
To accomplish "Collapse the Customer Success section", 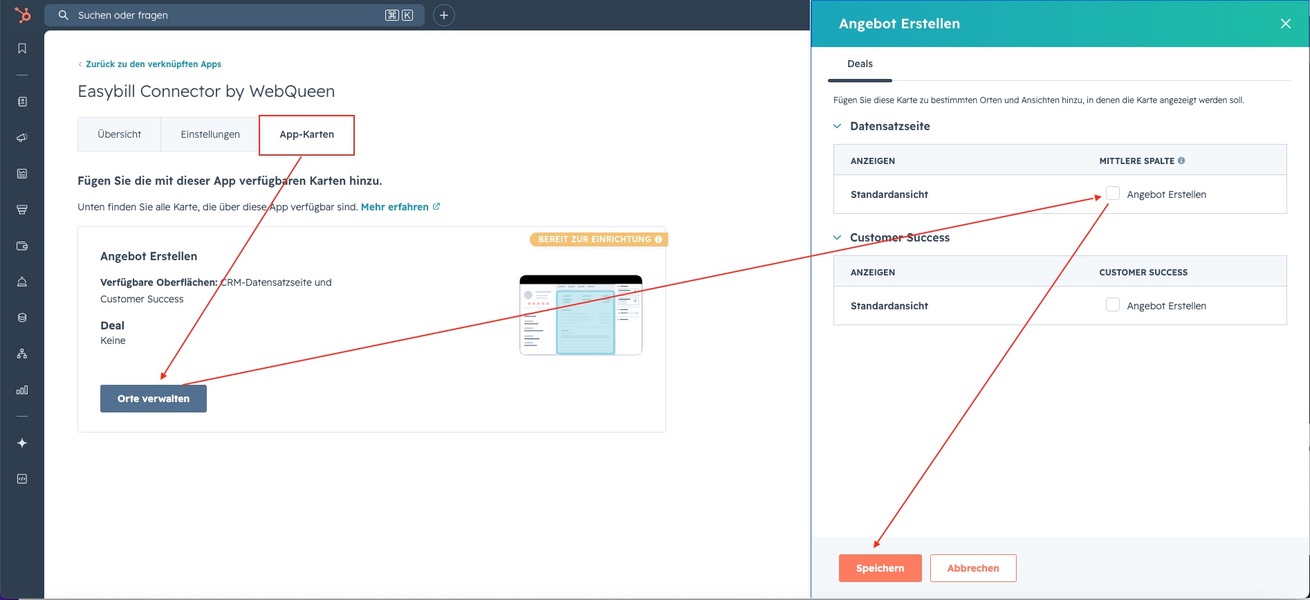I will [x=838, y=238].
